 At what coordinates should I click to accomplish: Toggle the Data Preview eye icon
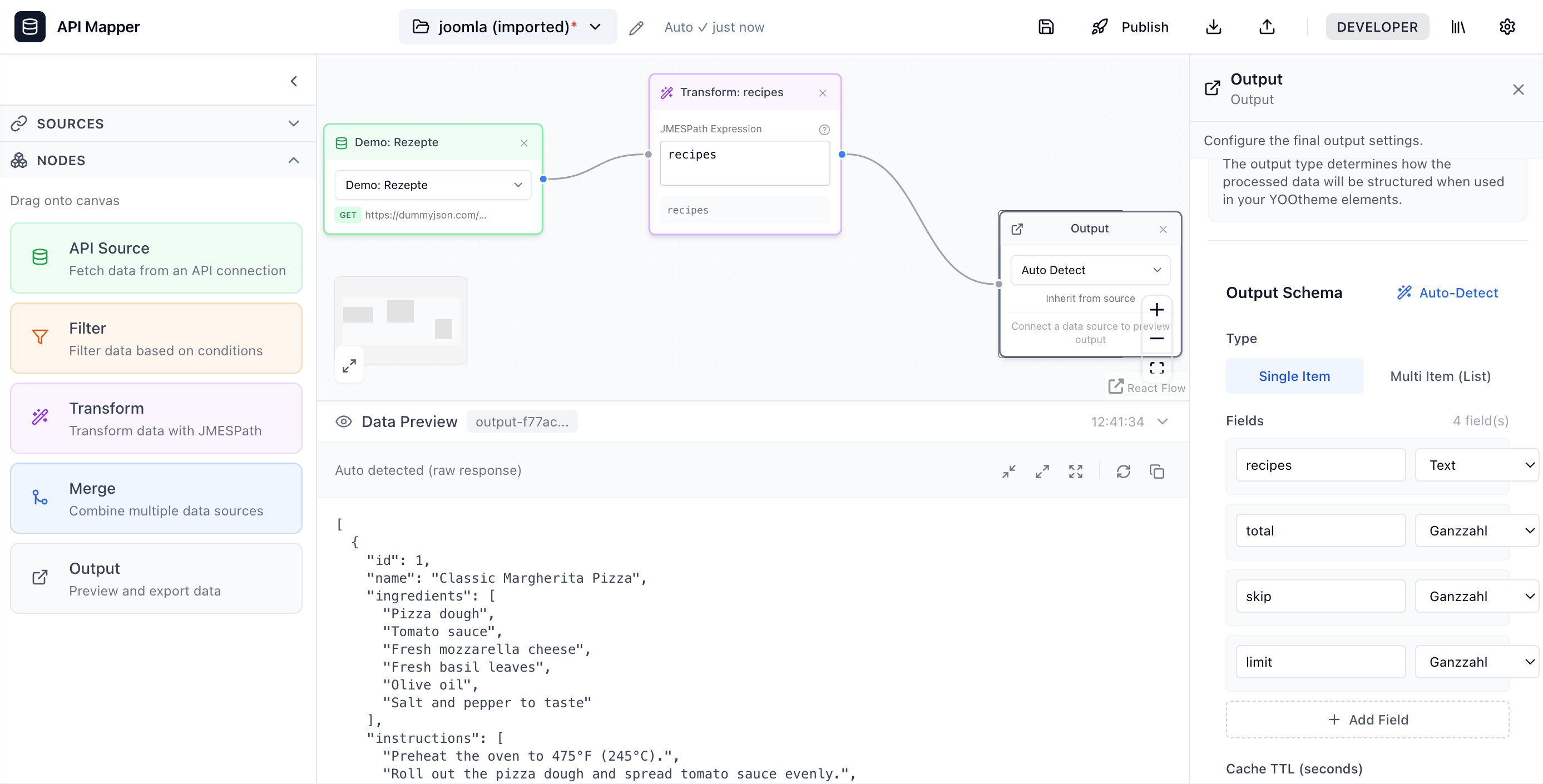pos(343,421)
